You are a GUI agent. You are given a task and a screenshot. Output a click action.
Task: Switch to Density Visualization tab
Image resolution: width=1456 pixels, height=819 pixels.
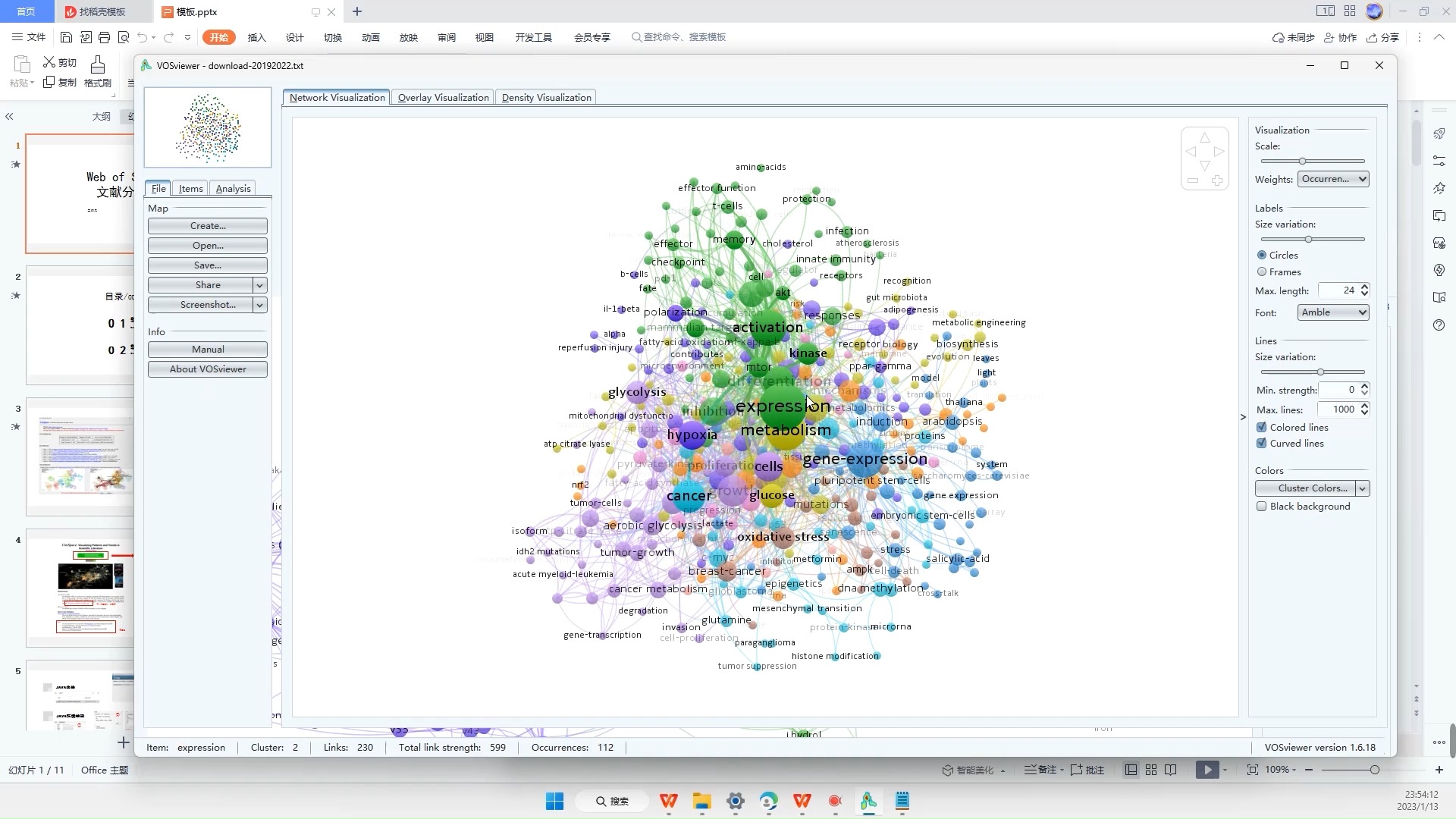click(547, 97)
